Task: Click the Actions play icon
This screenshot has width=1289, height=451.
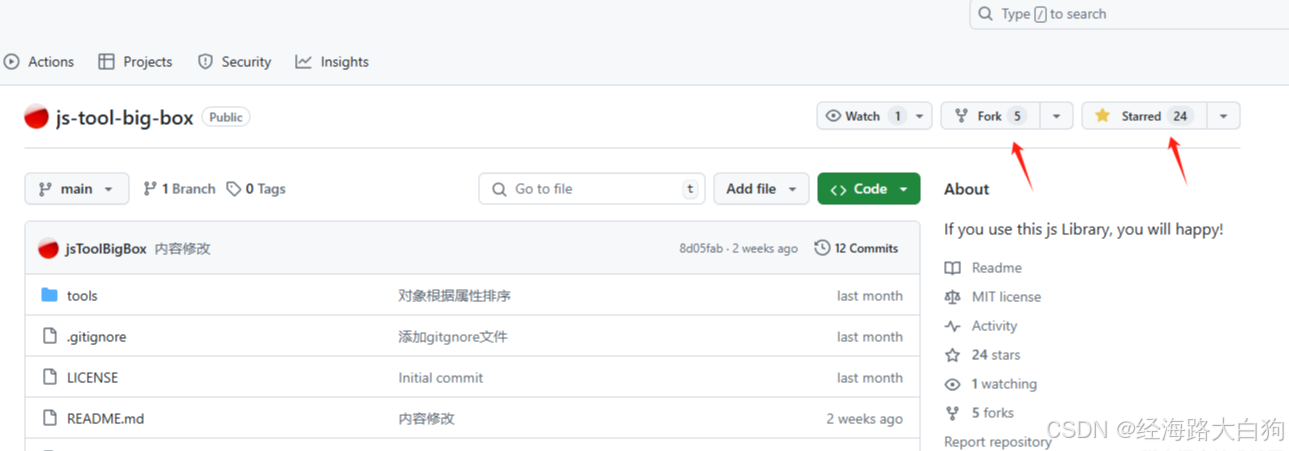Action: pos(12,62)
